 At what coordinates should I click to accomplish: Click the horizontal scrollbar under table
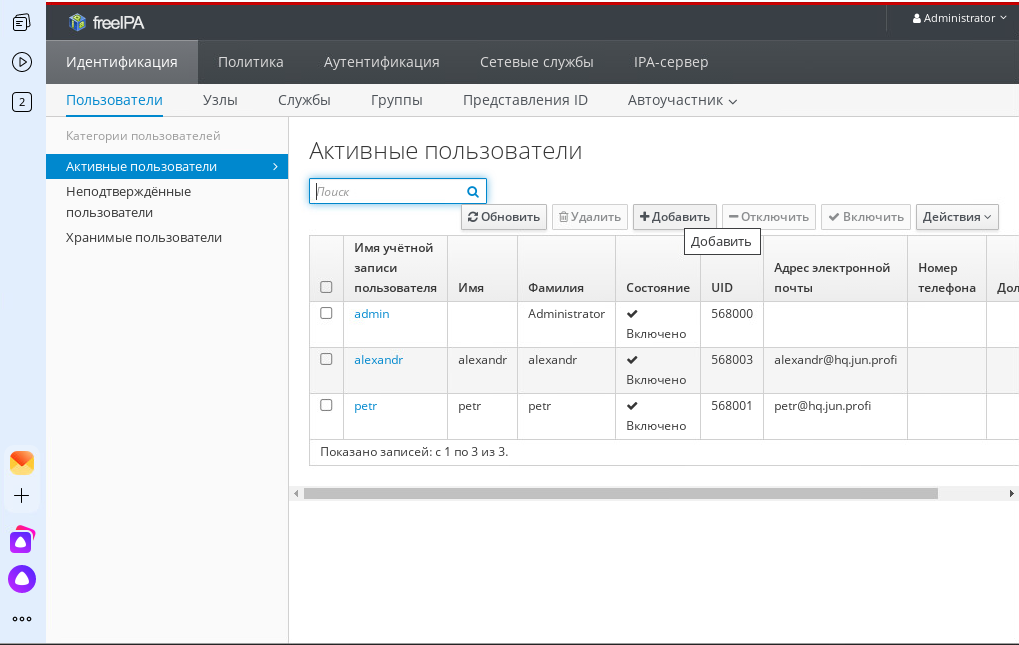click(x=620, y=493)
